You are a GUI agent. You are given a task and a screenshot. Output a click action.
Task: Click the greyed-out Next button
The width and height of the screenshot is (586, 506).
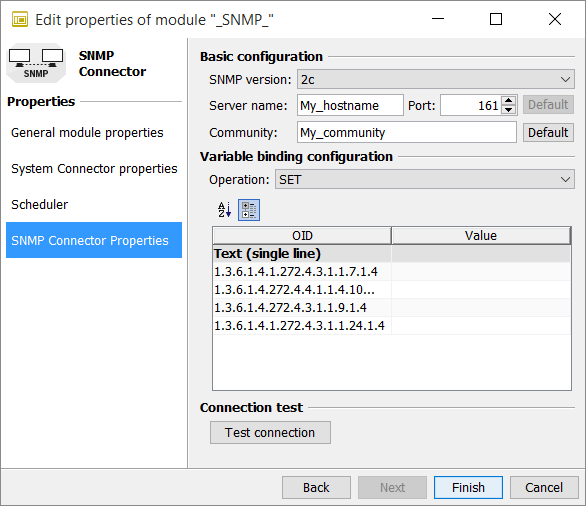click(392, 487)
